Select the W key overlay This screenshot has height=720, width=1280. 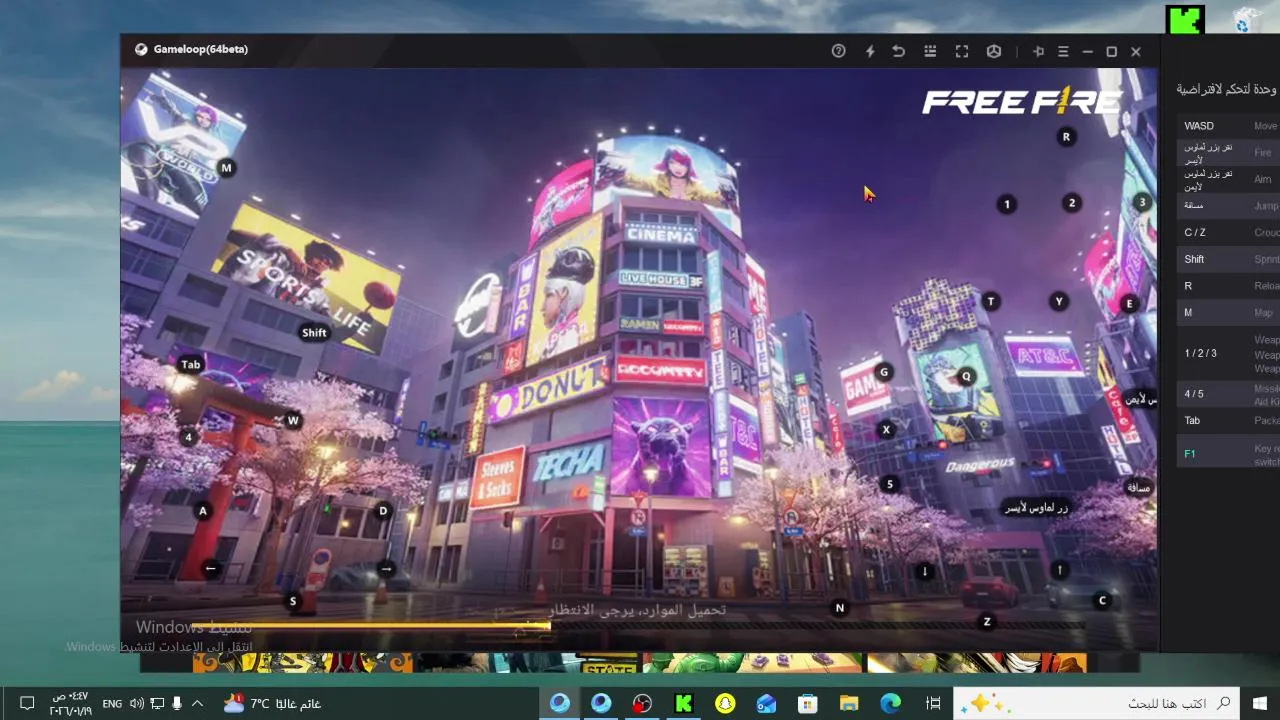coord(293,421)
